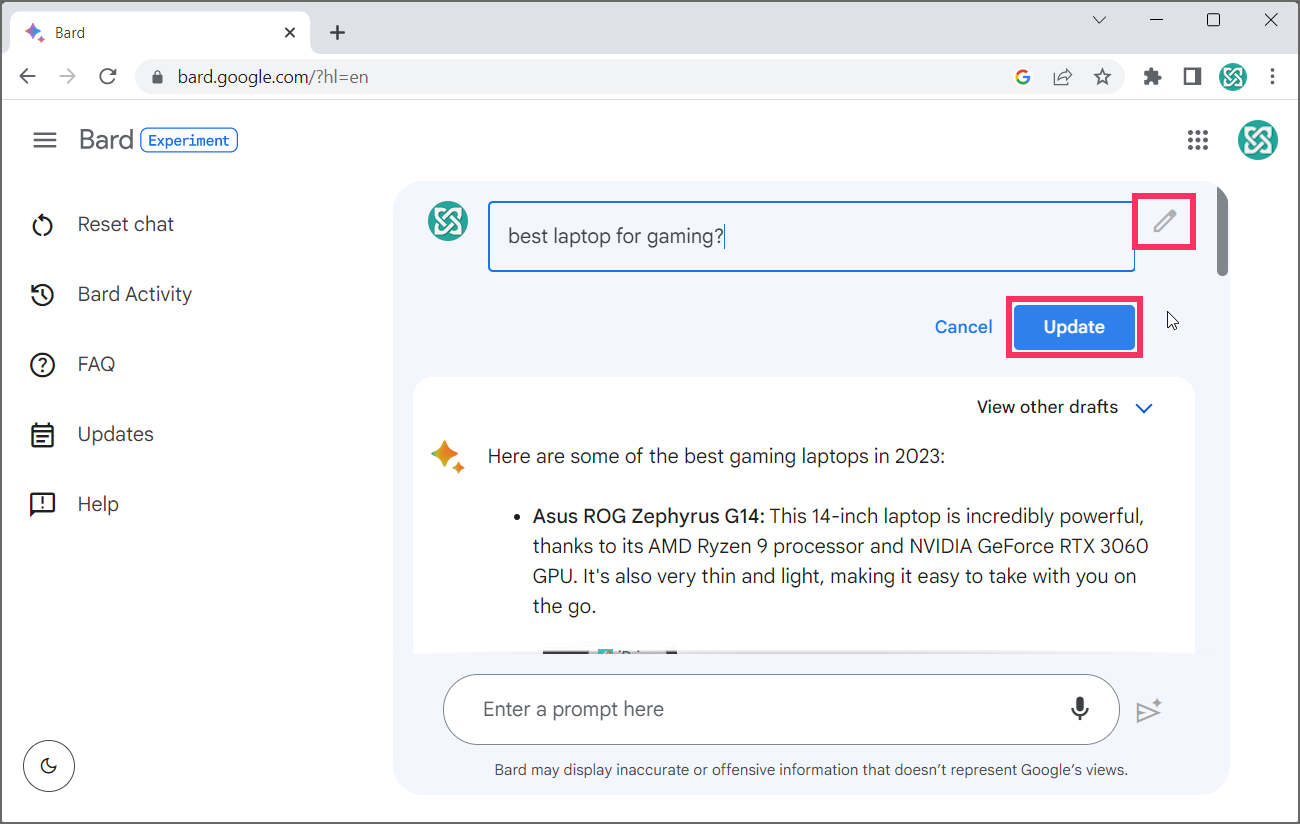Click the FAQ question mark icon
1300x824 pixels.
coord(42,365)
